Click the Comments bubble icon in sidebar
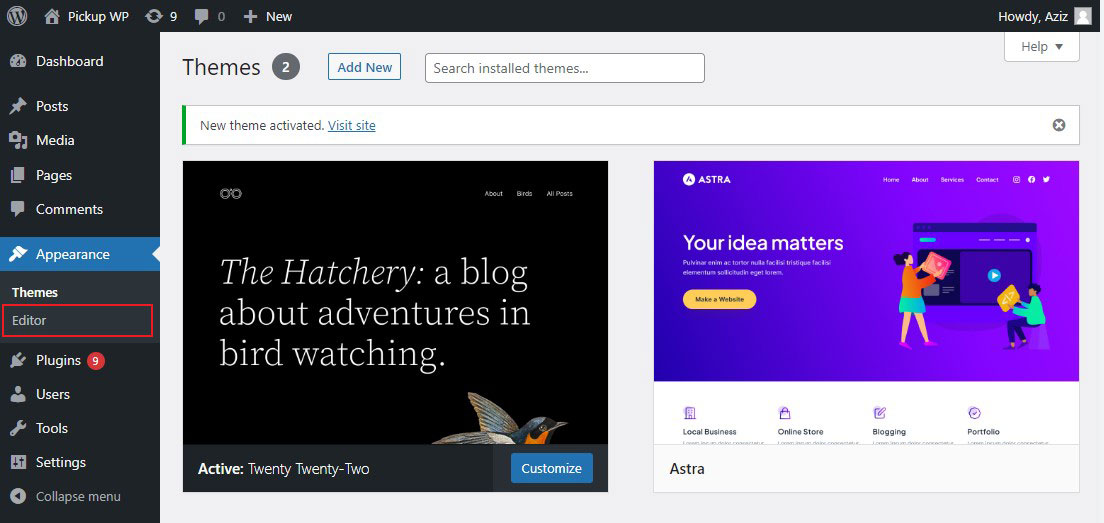This screenshot has width=1104, height=523. (18, 209)
